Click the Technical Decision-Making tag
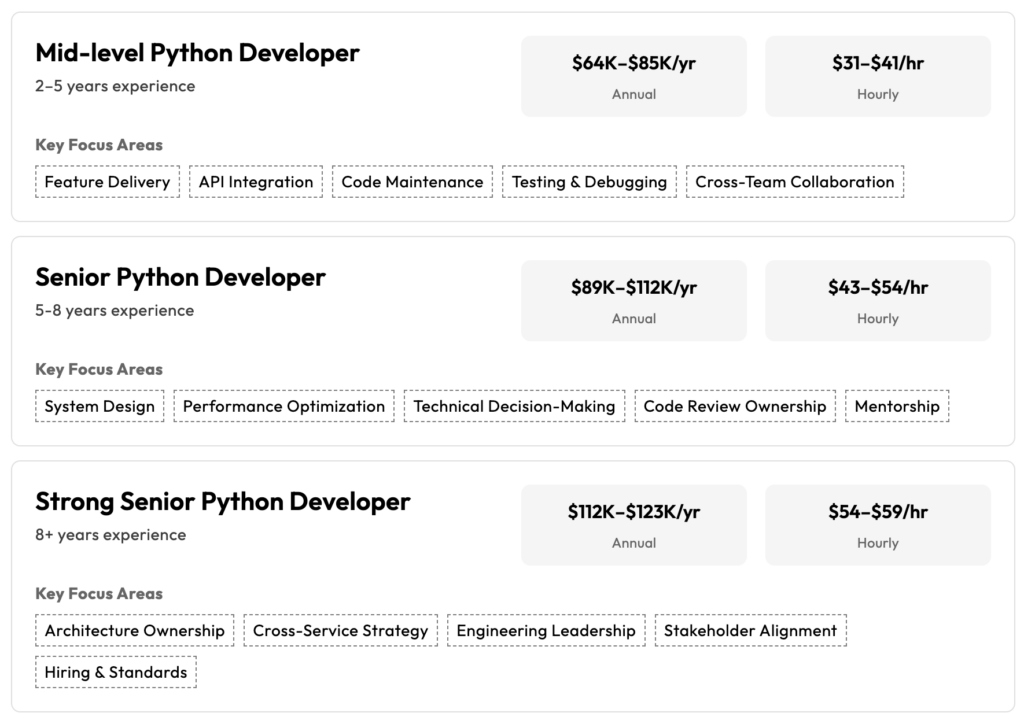This screenshot has height=724, width=1024. pyautogui.click(x=515, y=406)
